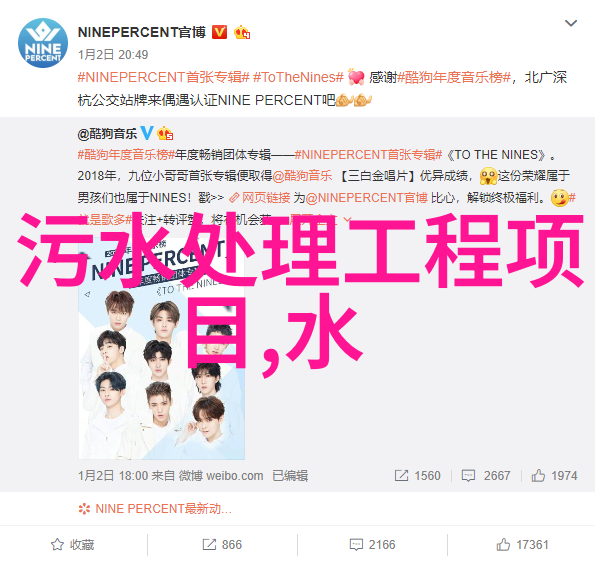Viewport: 595px width, 562px height.
Task: Open original post comments showing 2667
Action: tap(486, 475)
